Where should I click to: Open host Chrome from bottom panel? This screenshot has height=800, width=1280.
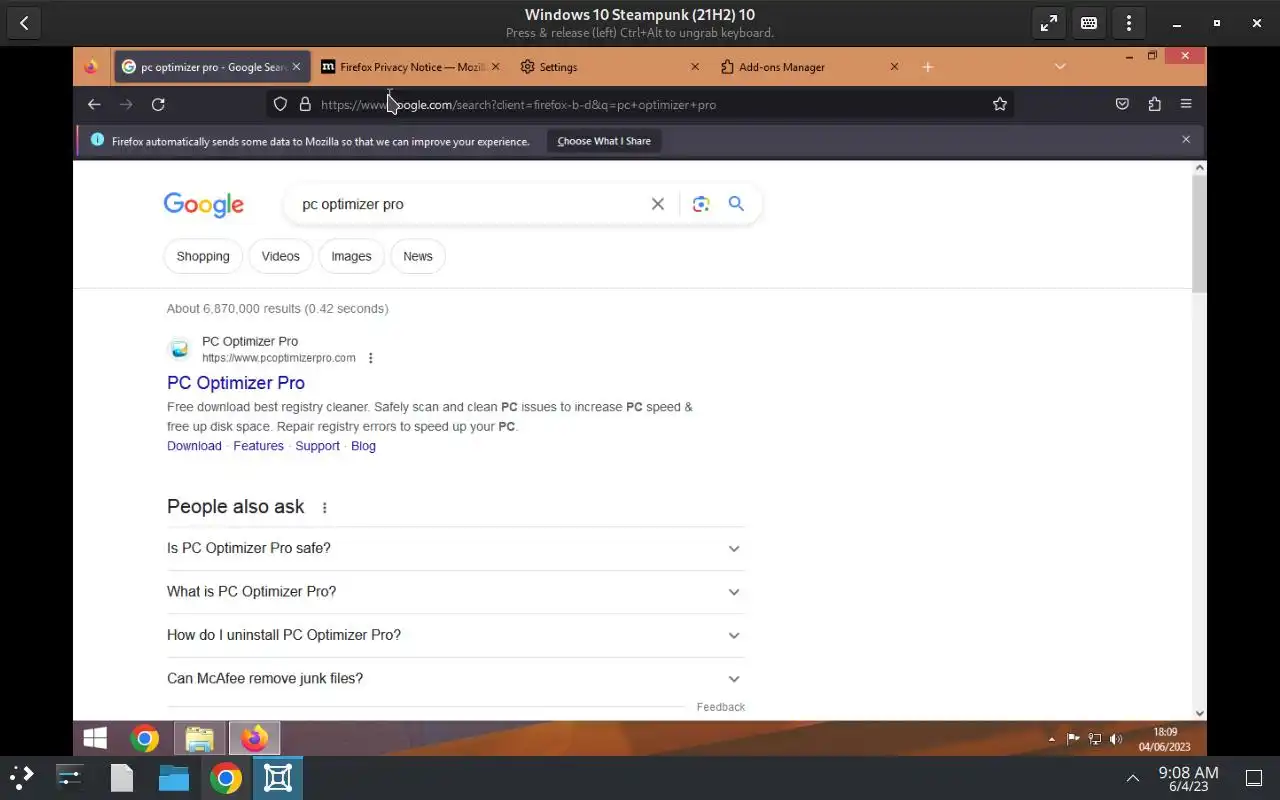[226, 778]
